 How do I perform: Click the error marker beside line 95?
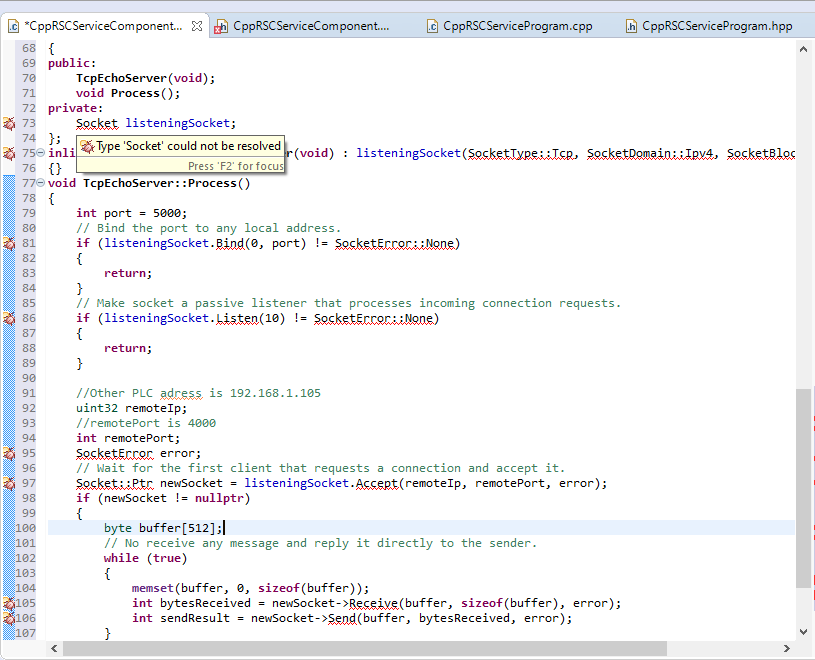tap(9, 453)
